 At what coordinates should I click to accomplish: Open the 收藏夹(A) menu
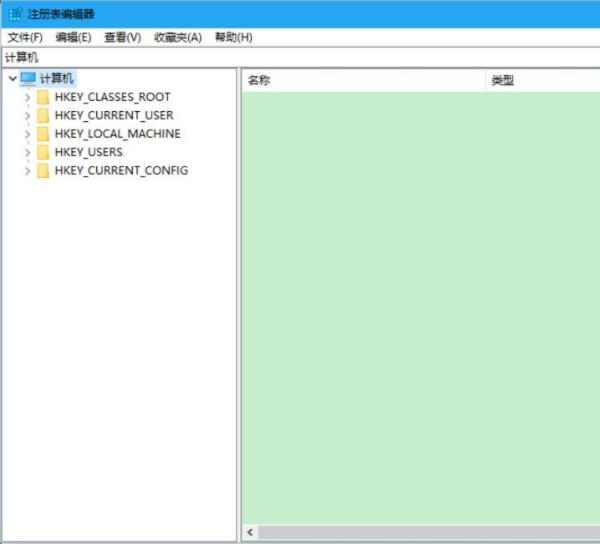(x=177, y=37)
